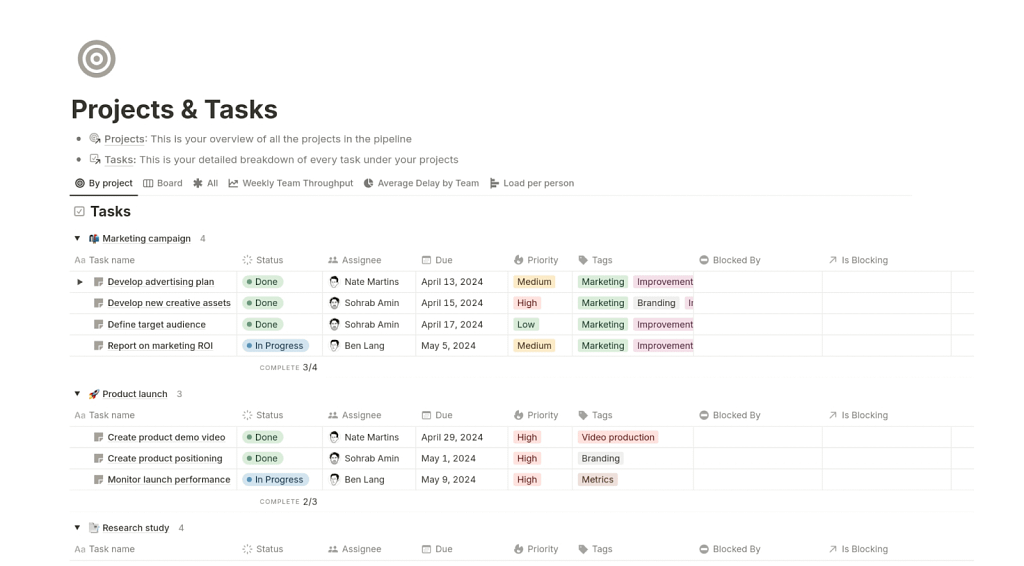Click the Tasks link icon in bullet list

(95, 159)
